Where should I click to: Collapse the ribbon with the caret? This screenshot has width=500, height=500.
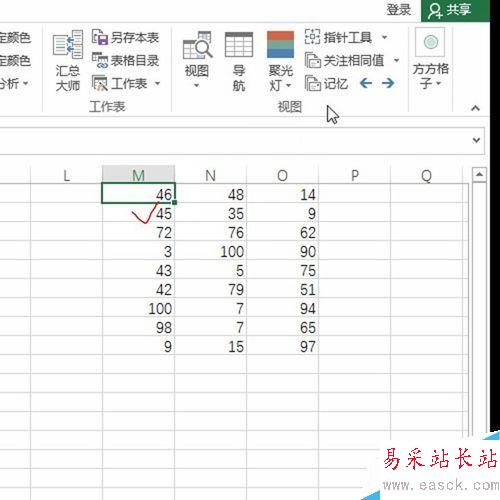click(x=475, y=108)
